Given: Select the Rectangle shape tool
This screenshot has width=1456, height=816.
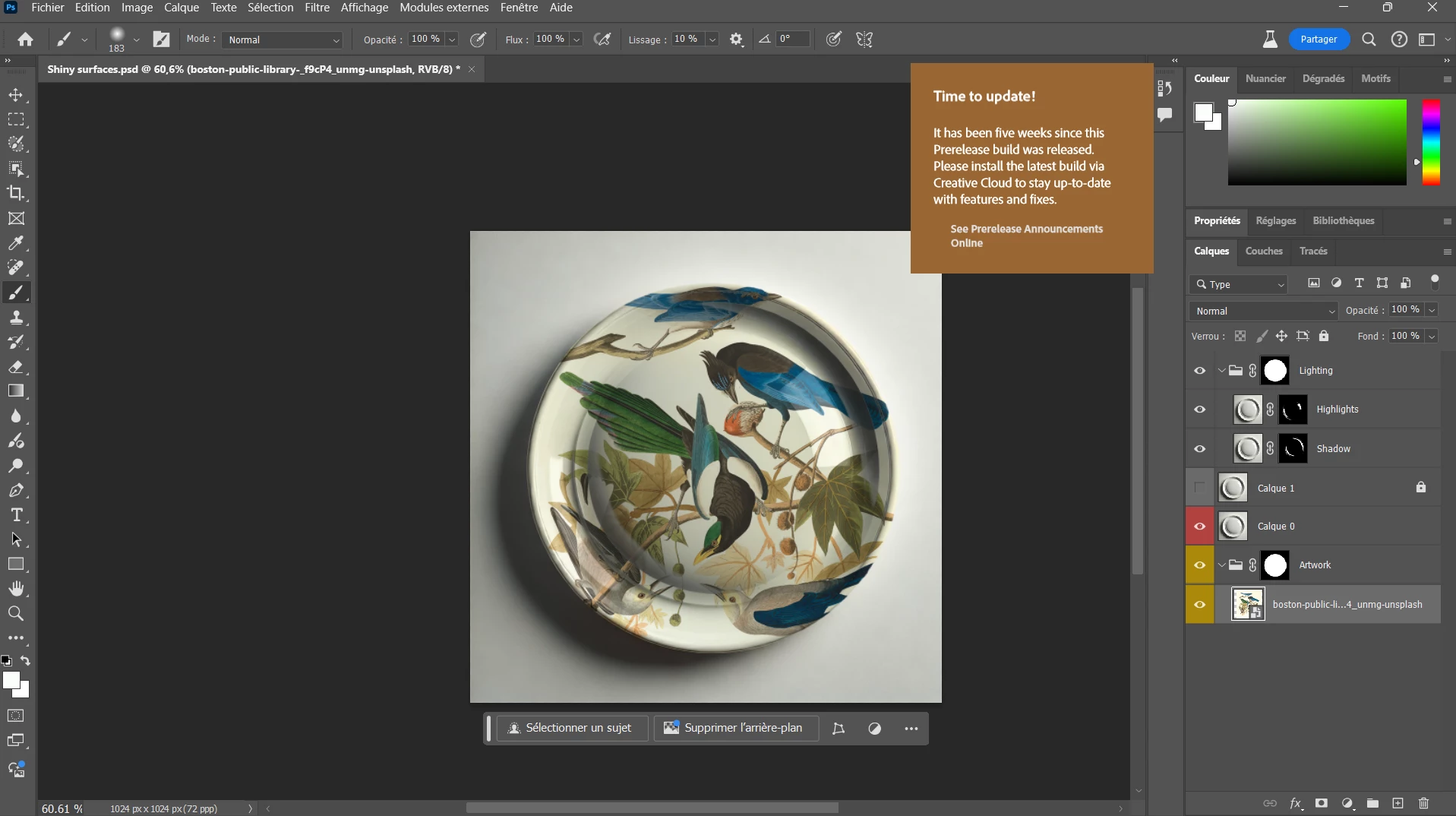Looking at the screenshot, I should 16,565.
